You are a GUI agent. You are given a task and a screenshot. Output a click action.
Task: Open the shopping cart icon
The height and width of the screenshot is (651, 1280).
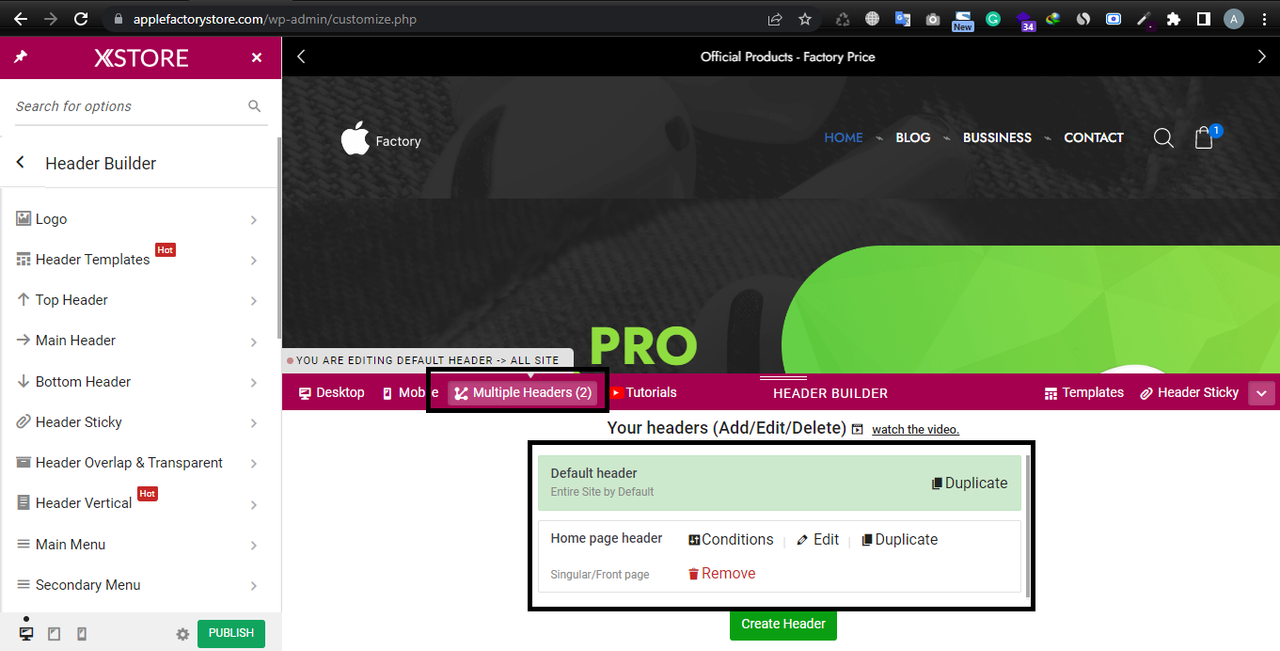1205,137
